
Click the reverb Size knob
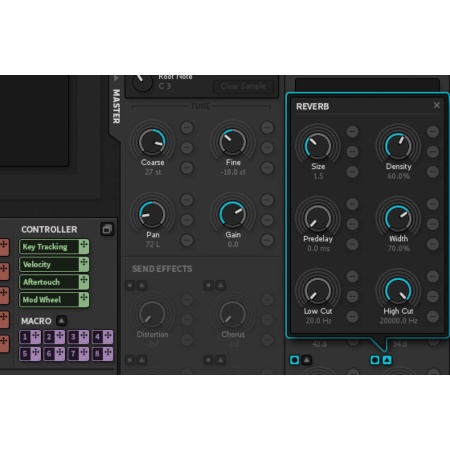click(x=318, y=146)
